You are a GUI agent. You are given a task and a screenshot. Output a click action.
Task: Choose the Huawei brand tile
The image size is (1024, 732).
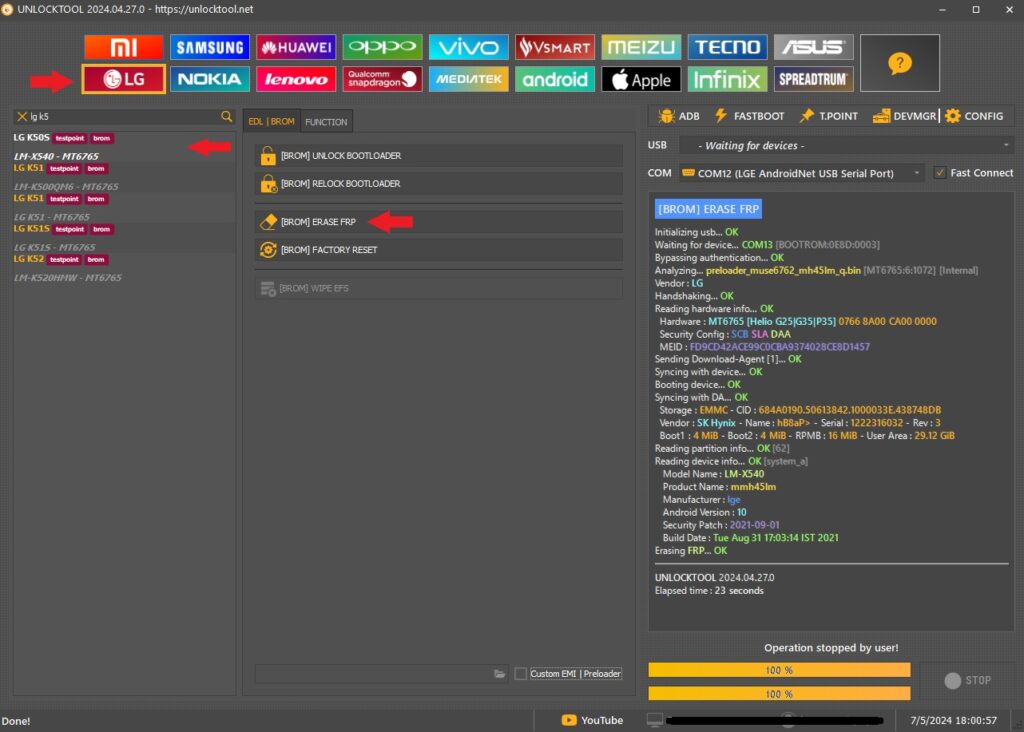296,47
